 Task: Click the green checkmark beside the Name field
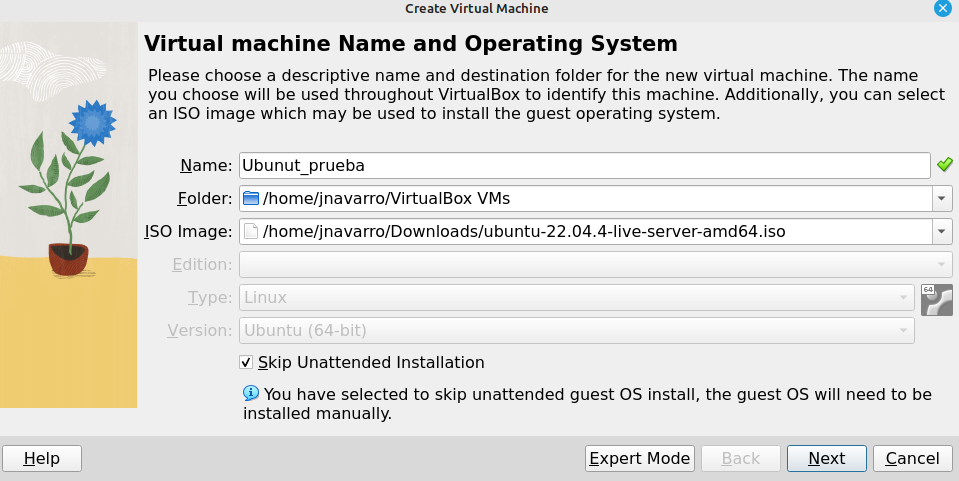(x=944, y=165)
